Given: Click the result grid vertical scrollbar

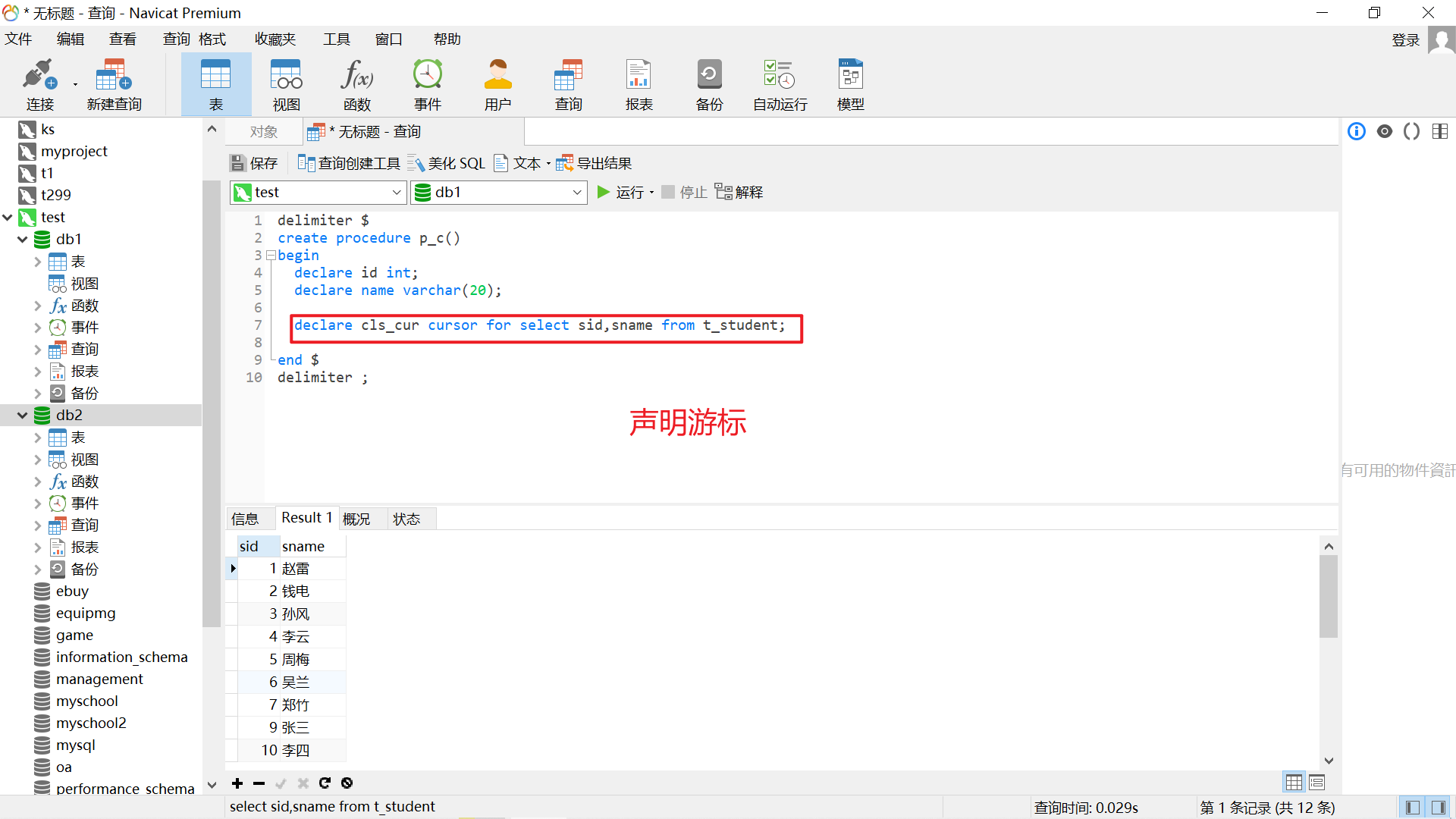Looking at the screenshot, I should pyautogui.click(x=1328, y=595).
